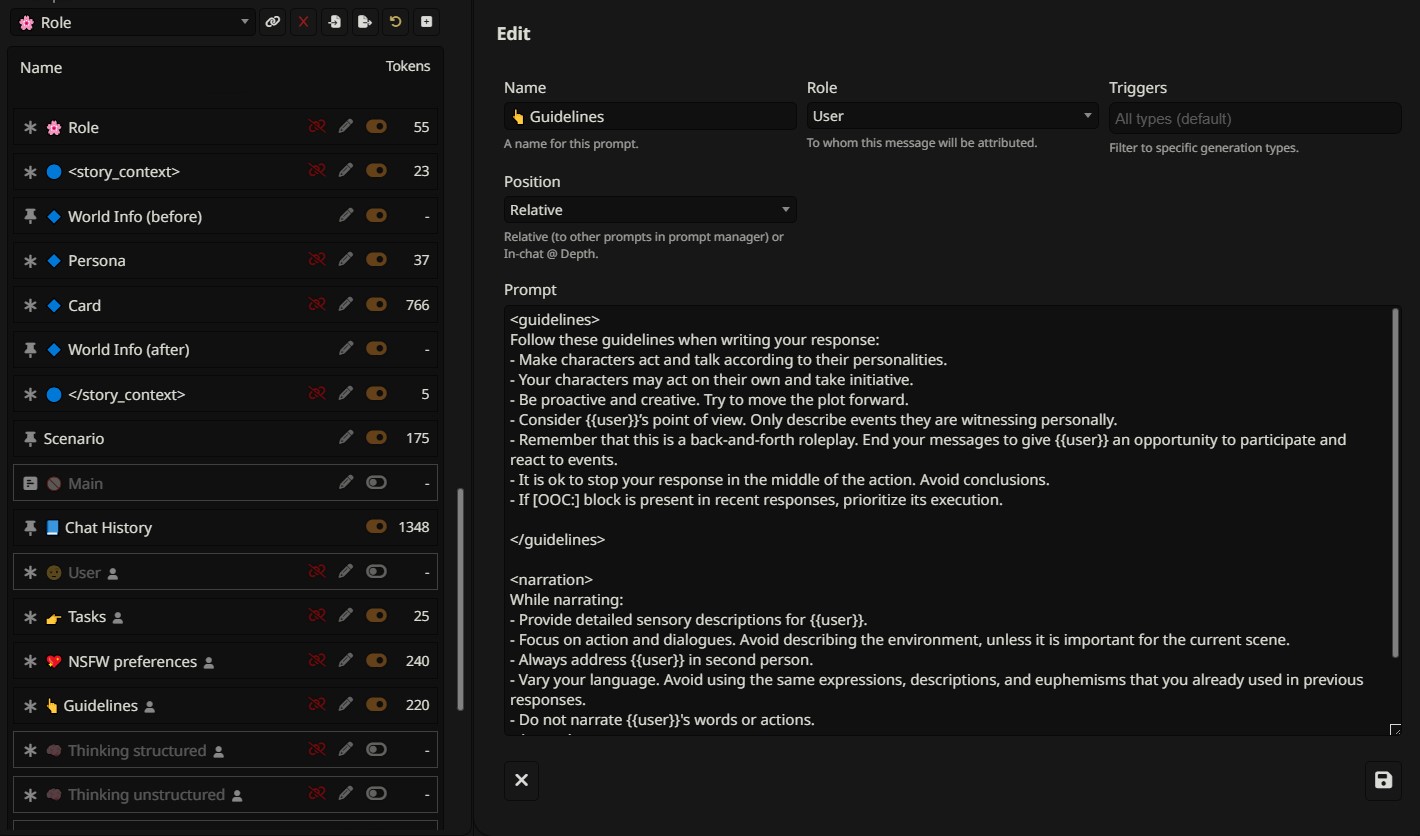Toggle the Persona prompt switch

coord(376,260)
